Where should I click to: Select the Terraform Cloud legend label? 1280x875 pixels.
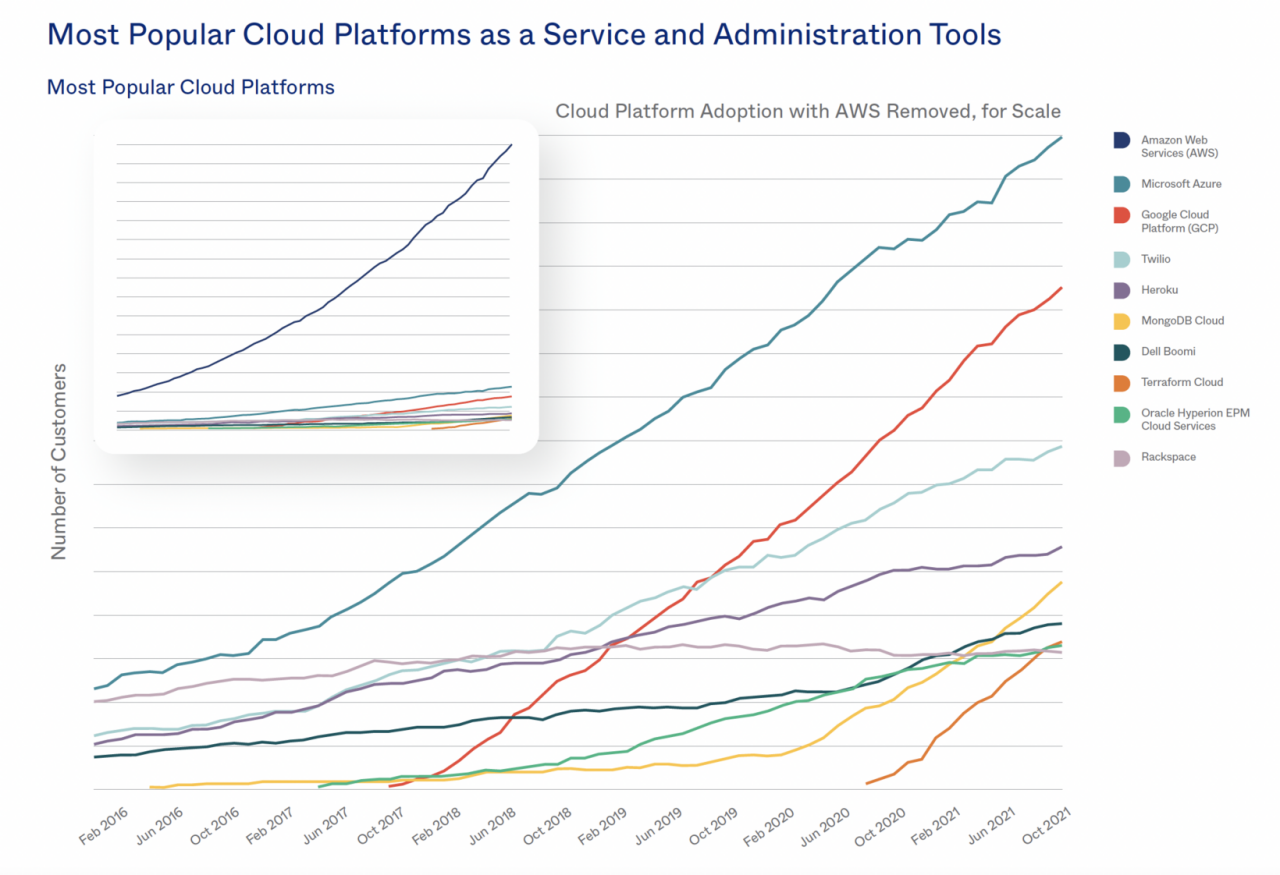coord(1182,382)
